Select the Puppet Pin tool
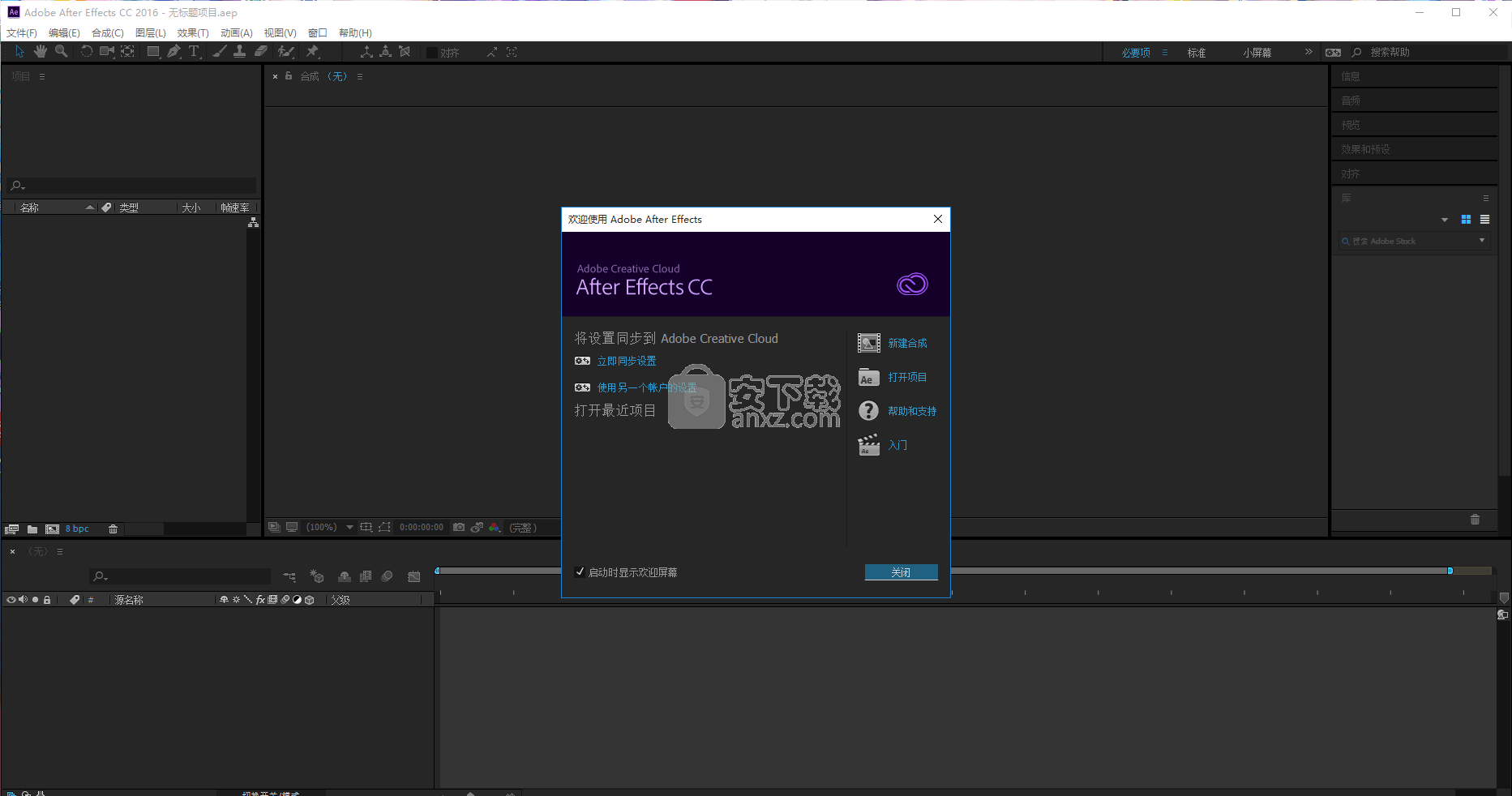The width and height of the screenshot is (1512, 796). click(x=312, y=51)
